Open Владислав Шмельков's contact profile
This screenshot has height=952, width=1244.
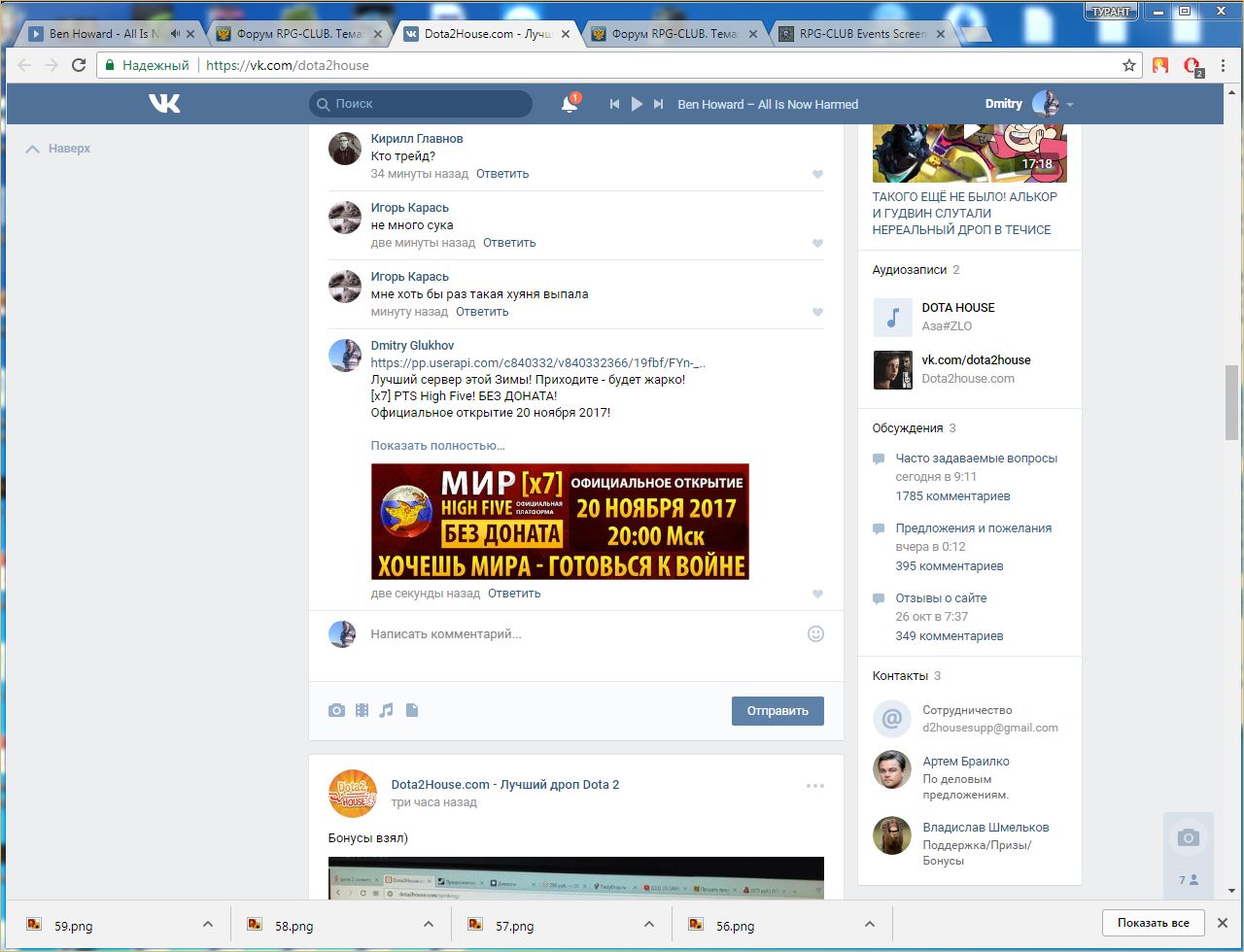pyautogui.click(x=985, y=828)
